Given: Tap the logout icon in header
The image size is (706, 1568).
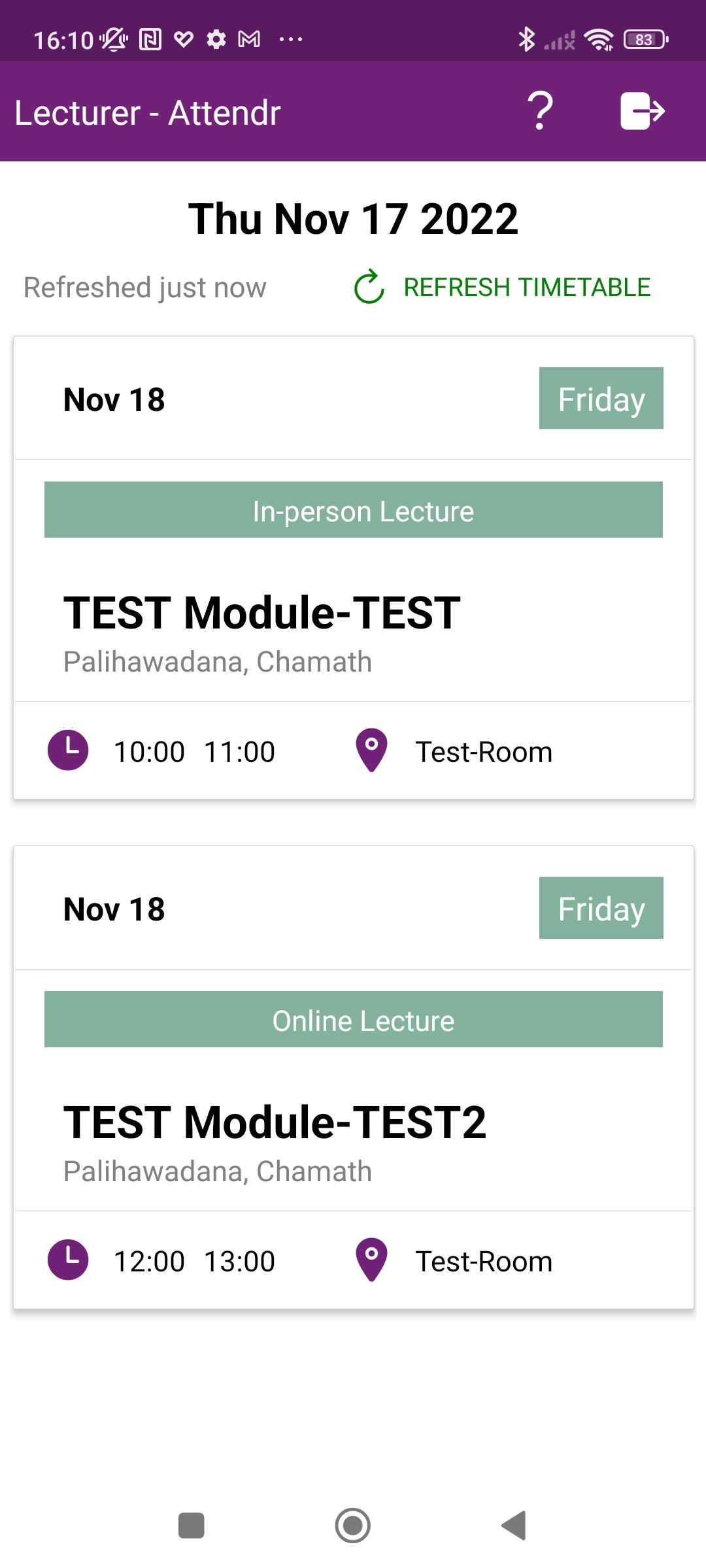Looking at the screenshot, I should 643,111.
